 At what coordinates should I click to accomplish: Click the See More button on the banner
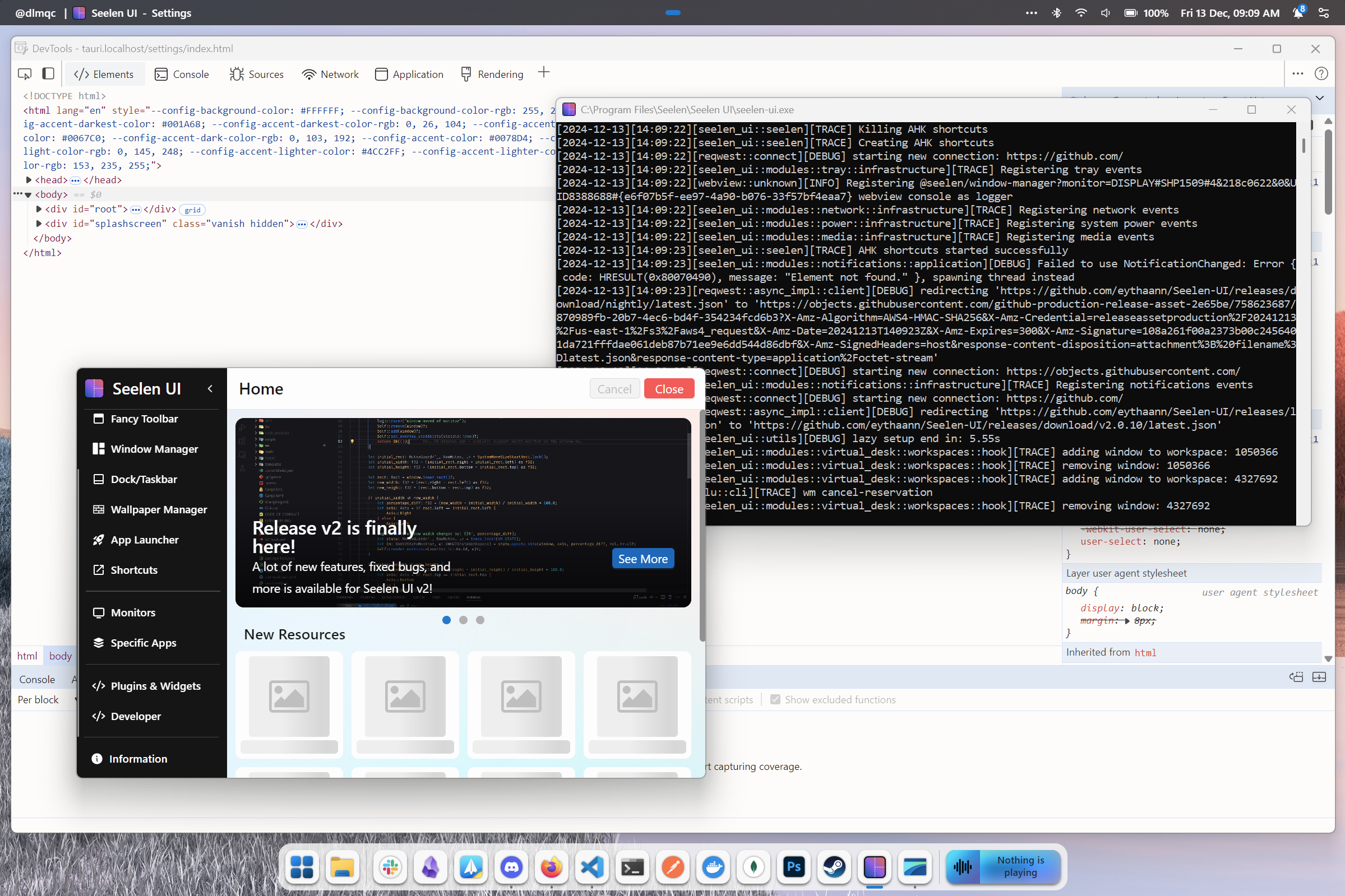click(x=643, y=559)
